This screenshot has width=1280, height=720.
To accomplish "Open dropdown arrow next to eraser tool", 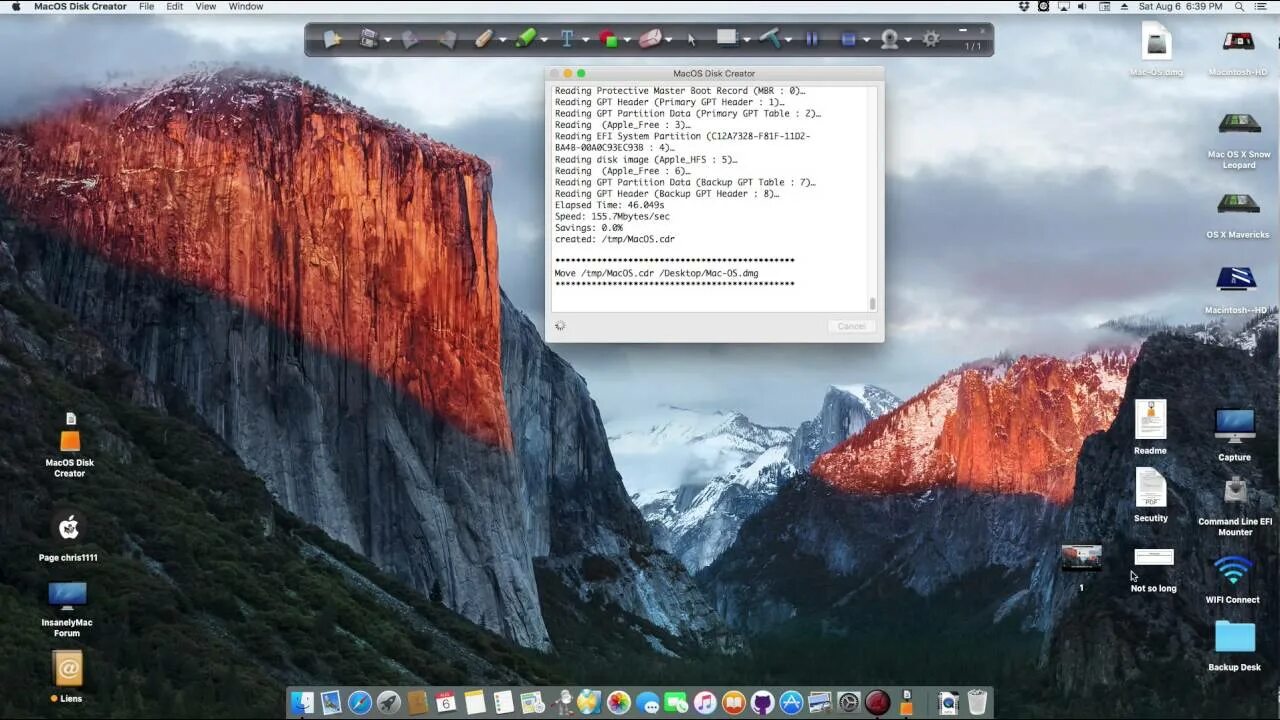I will (x=670, y=41).
